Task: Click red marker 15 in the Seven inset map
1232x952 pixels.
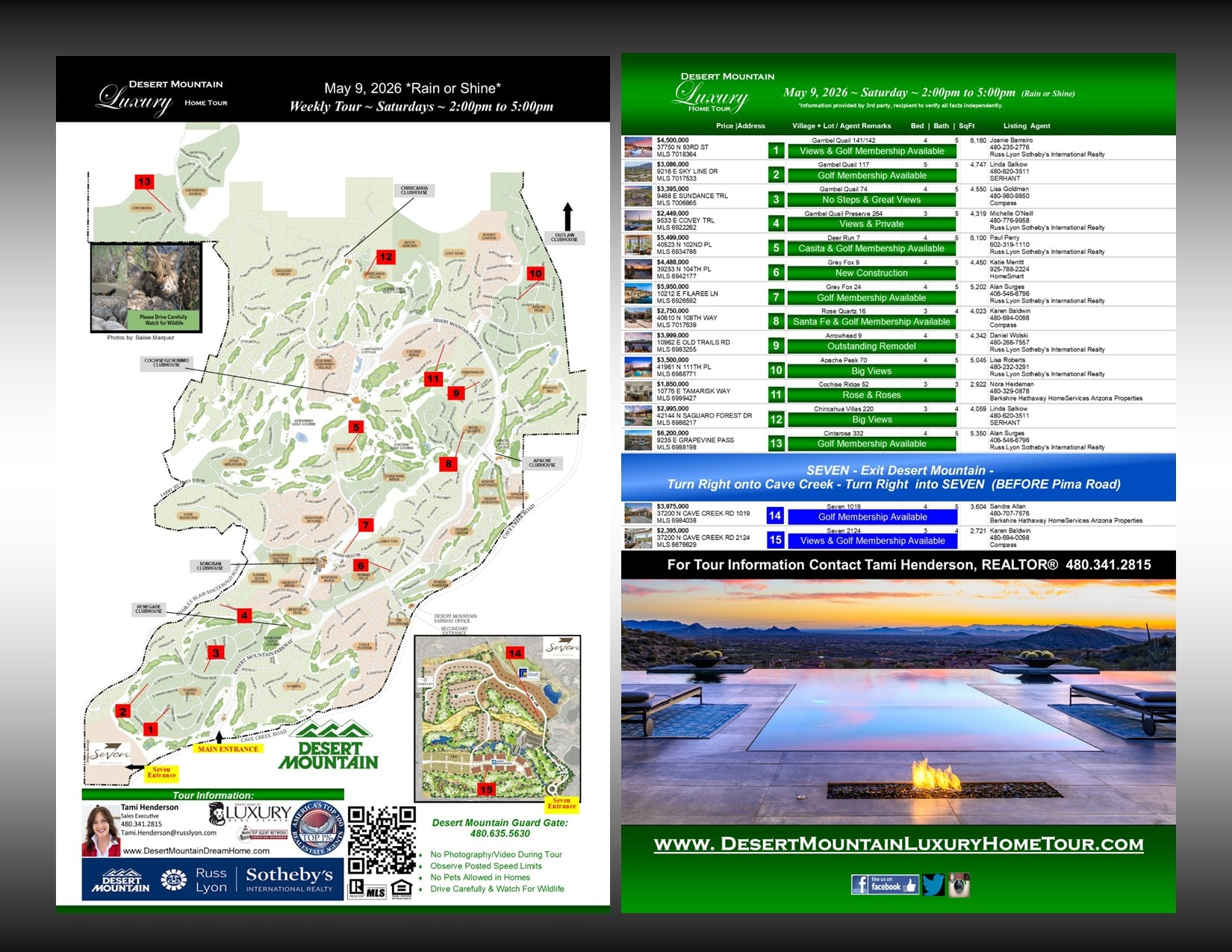Action: coord(486,789)
